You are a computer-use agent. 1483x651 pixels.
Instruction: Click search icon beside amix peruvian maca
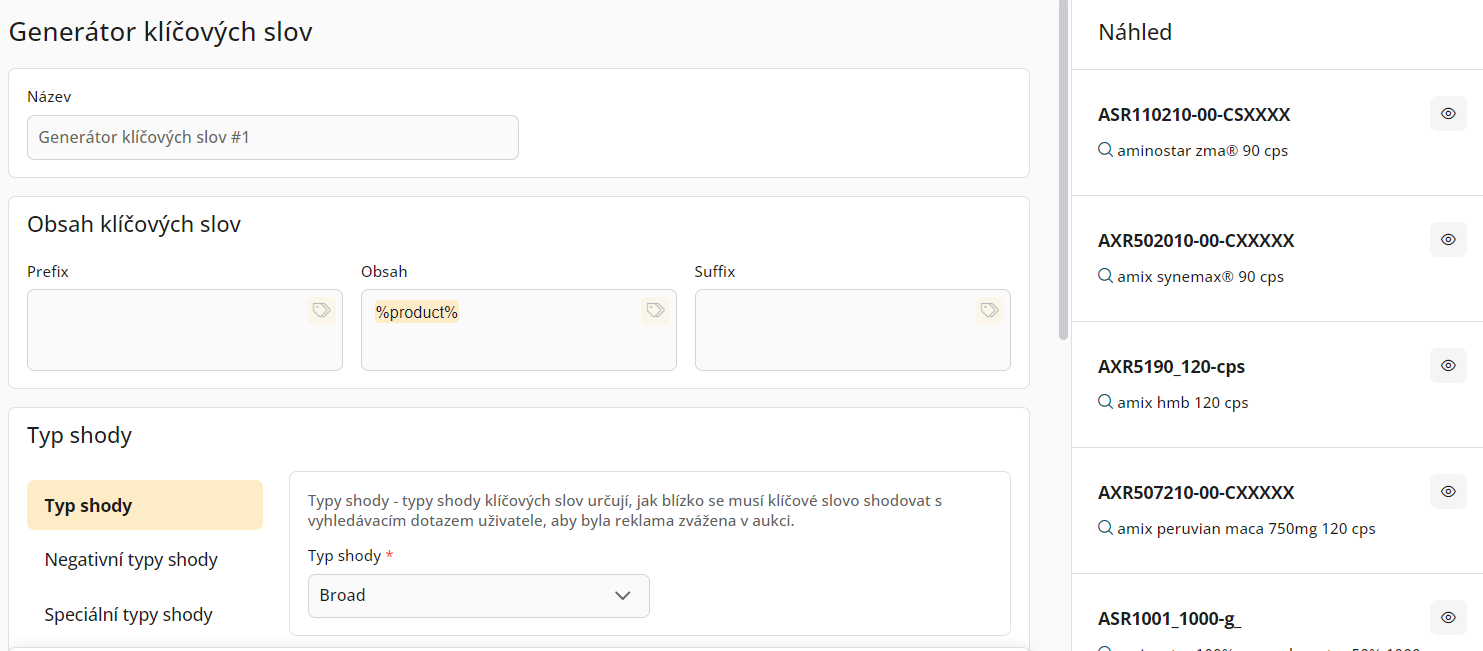tap(1105, 528)
